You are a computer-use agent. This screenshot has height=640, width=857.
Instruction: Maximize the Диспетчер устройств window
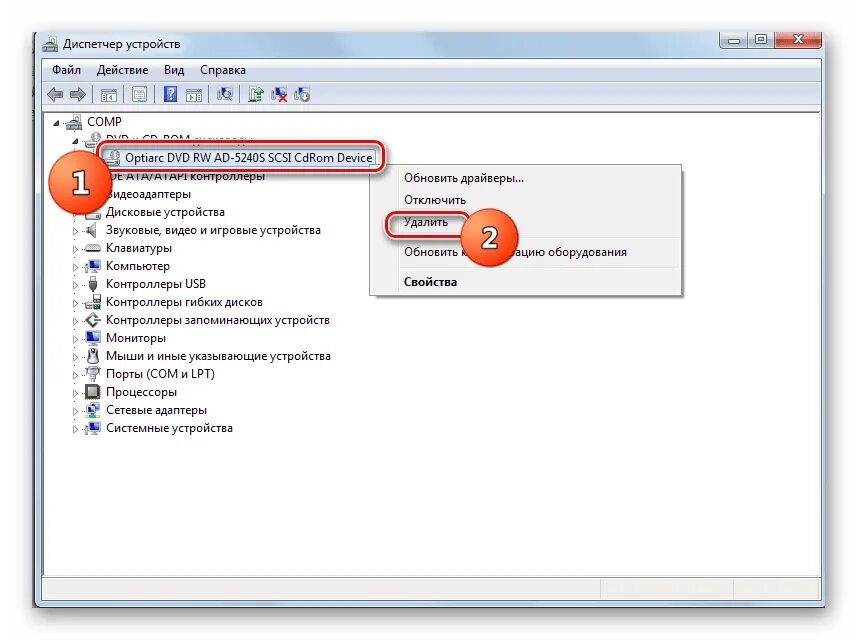tap(761, 40)
